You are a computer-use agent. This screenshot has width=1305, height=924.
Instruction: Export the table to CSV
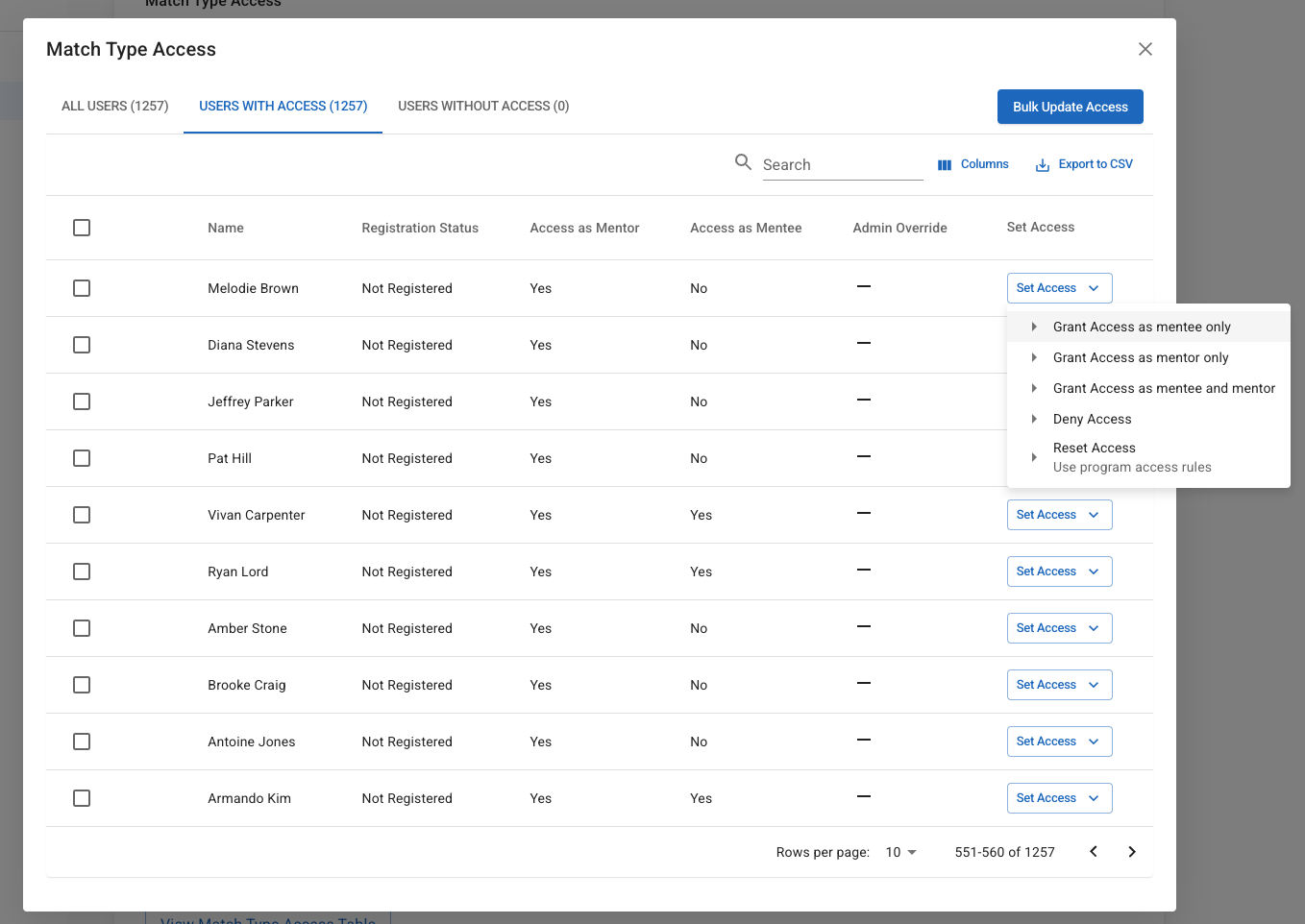pyautogui.click(x=1084, y=164)
